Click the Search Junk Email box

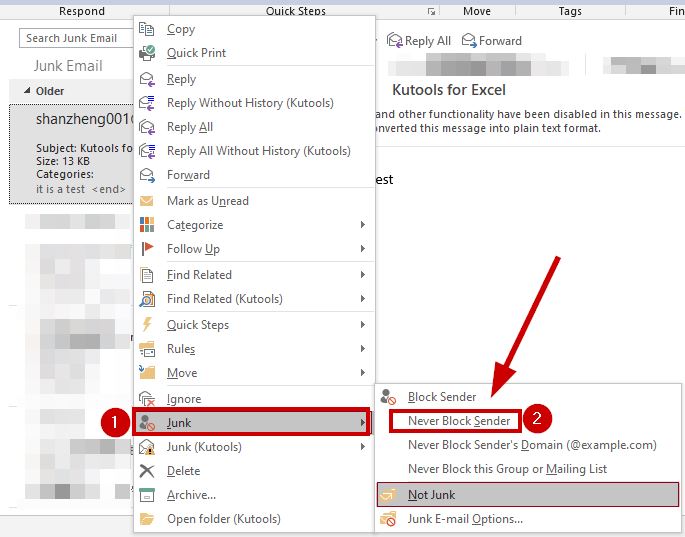(x=76, y=38)
